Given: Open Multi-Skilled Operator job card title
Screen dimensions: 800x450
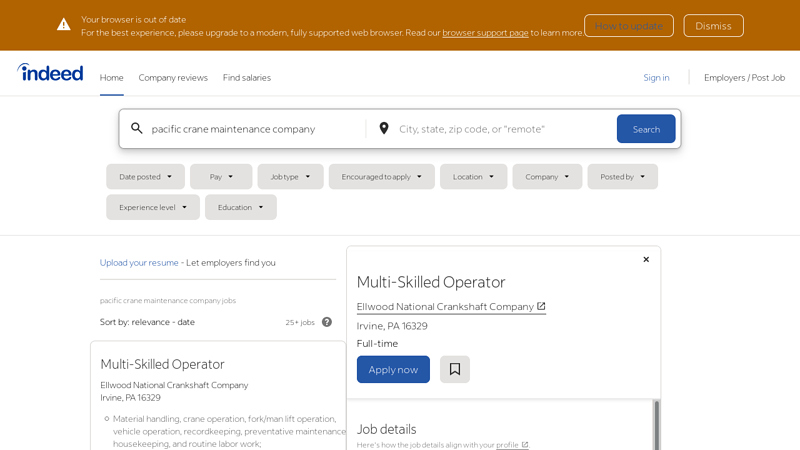Looking at the screenshot, I should point(162,364).
